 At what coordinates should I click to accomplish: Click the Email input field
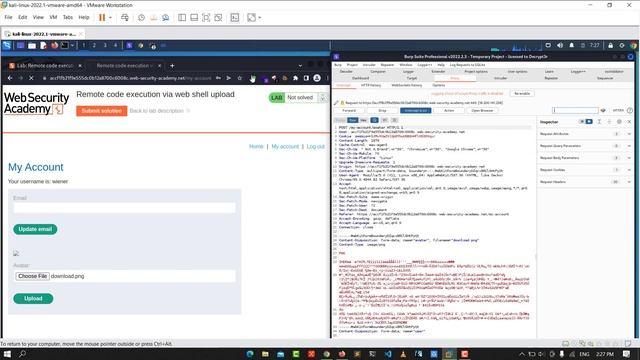pos(124,208)
